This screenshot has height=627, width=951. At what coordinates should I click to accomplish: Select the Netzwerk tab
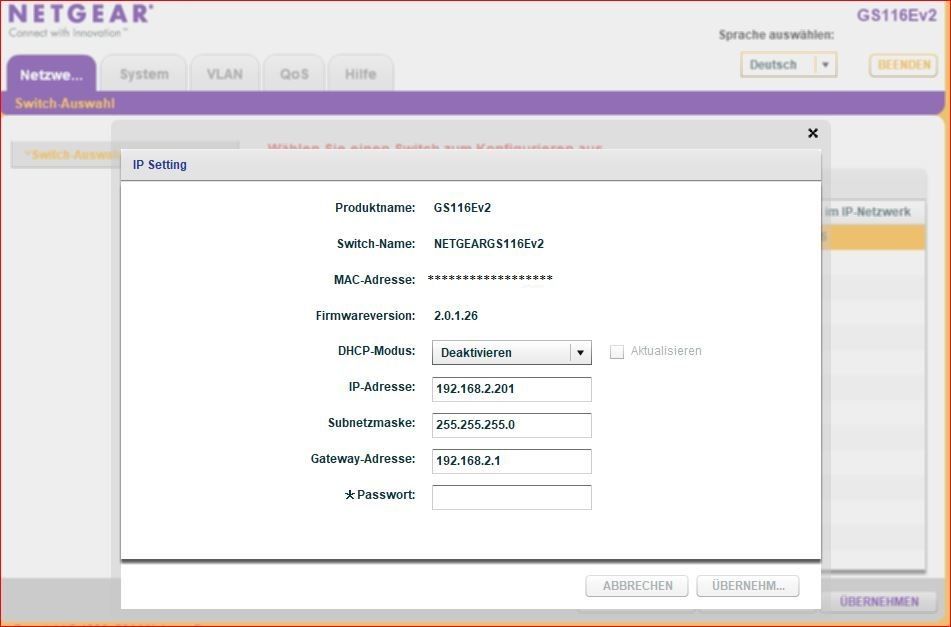click(51, 74)
